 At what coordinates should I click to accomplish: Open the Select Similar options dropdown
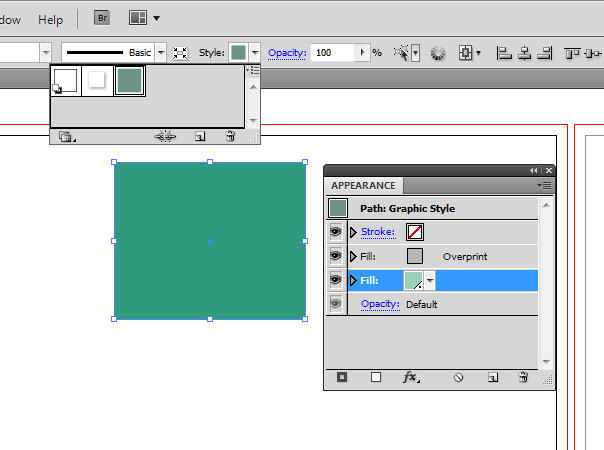tap(416, 53)
